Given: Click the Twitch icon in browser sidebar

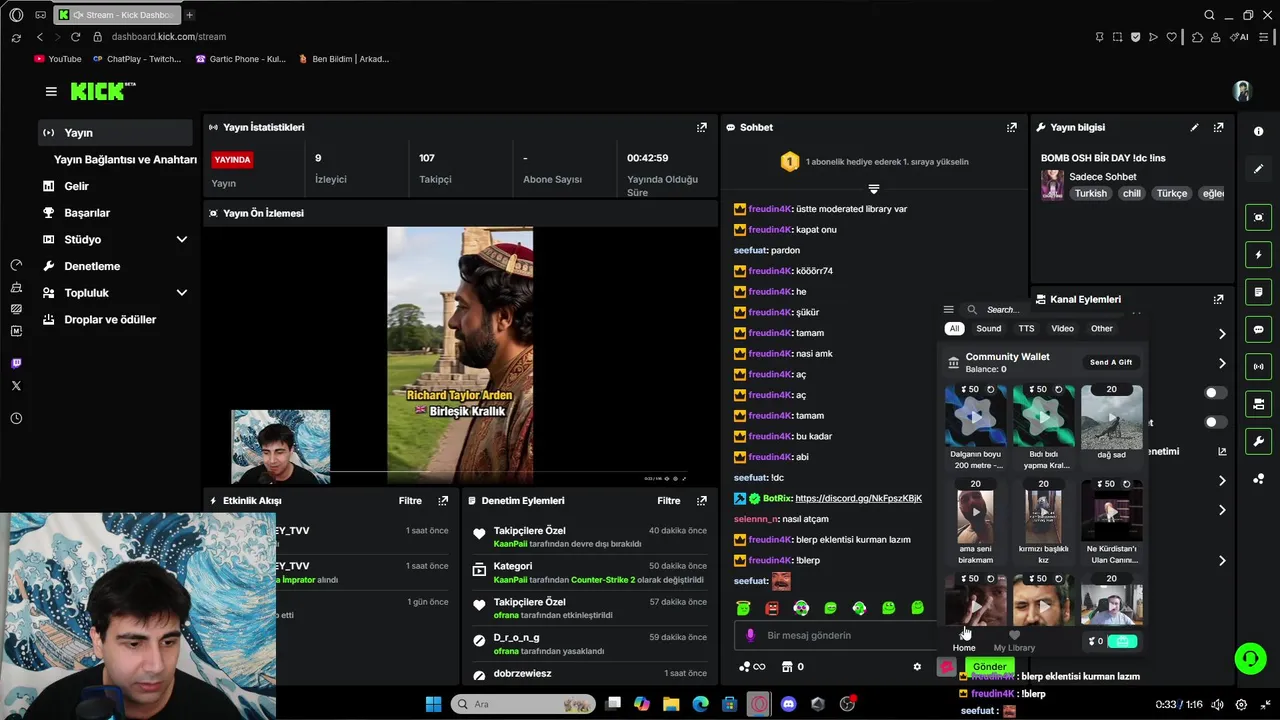Looking at the screenshot, I should point(16,364).
